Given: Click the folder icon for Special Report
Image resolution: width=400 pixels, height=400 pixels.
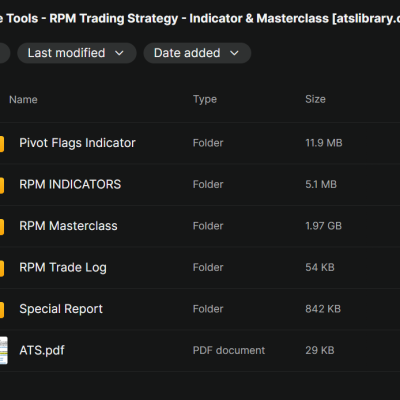Looking at the screenshot, I should (x=2, y=310).
